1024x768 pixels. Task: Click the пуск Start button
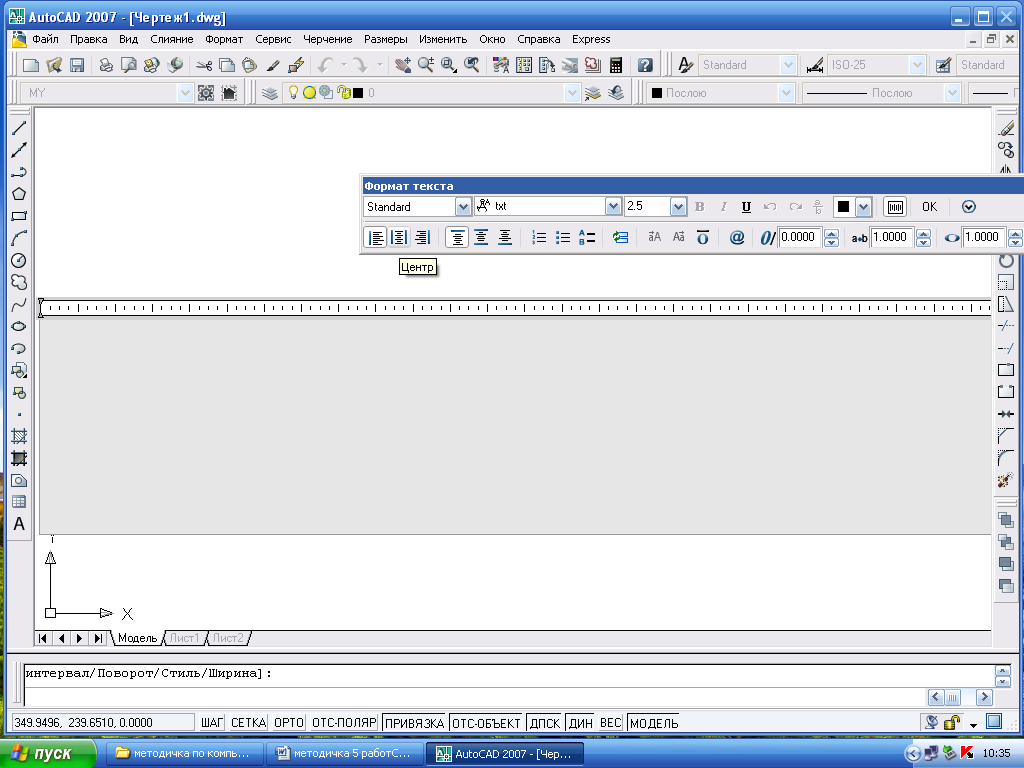pos(48,754)
